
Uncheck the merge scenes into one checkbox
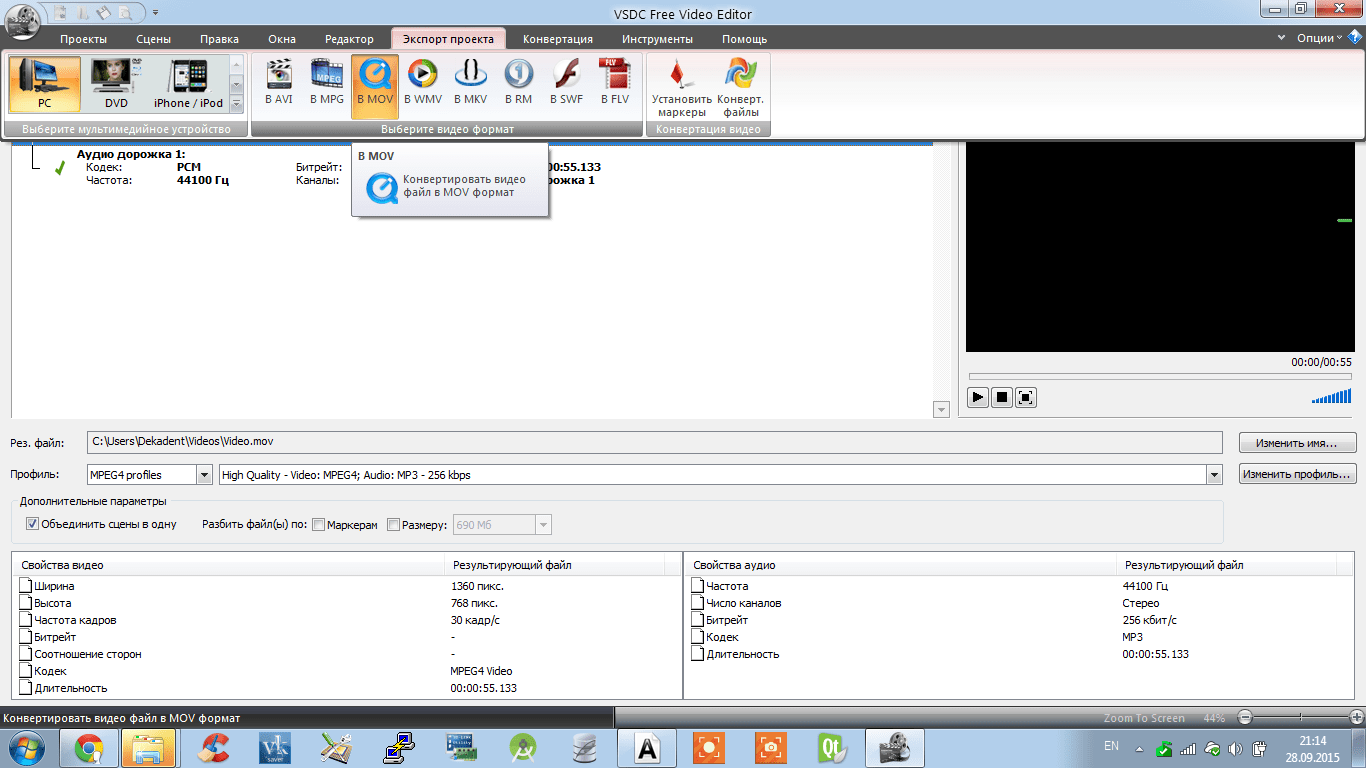click(32, 524)
